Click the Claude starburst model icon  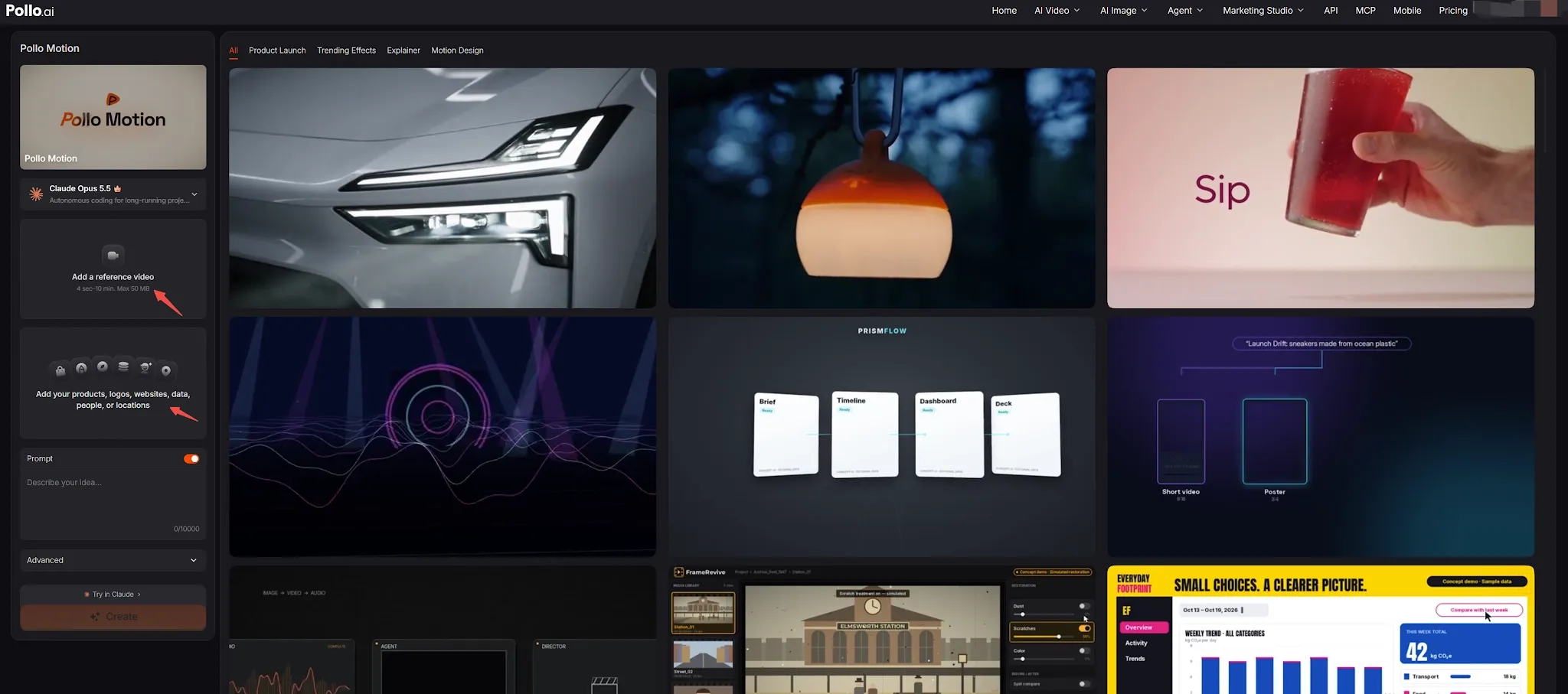[x=36, y=194]
